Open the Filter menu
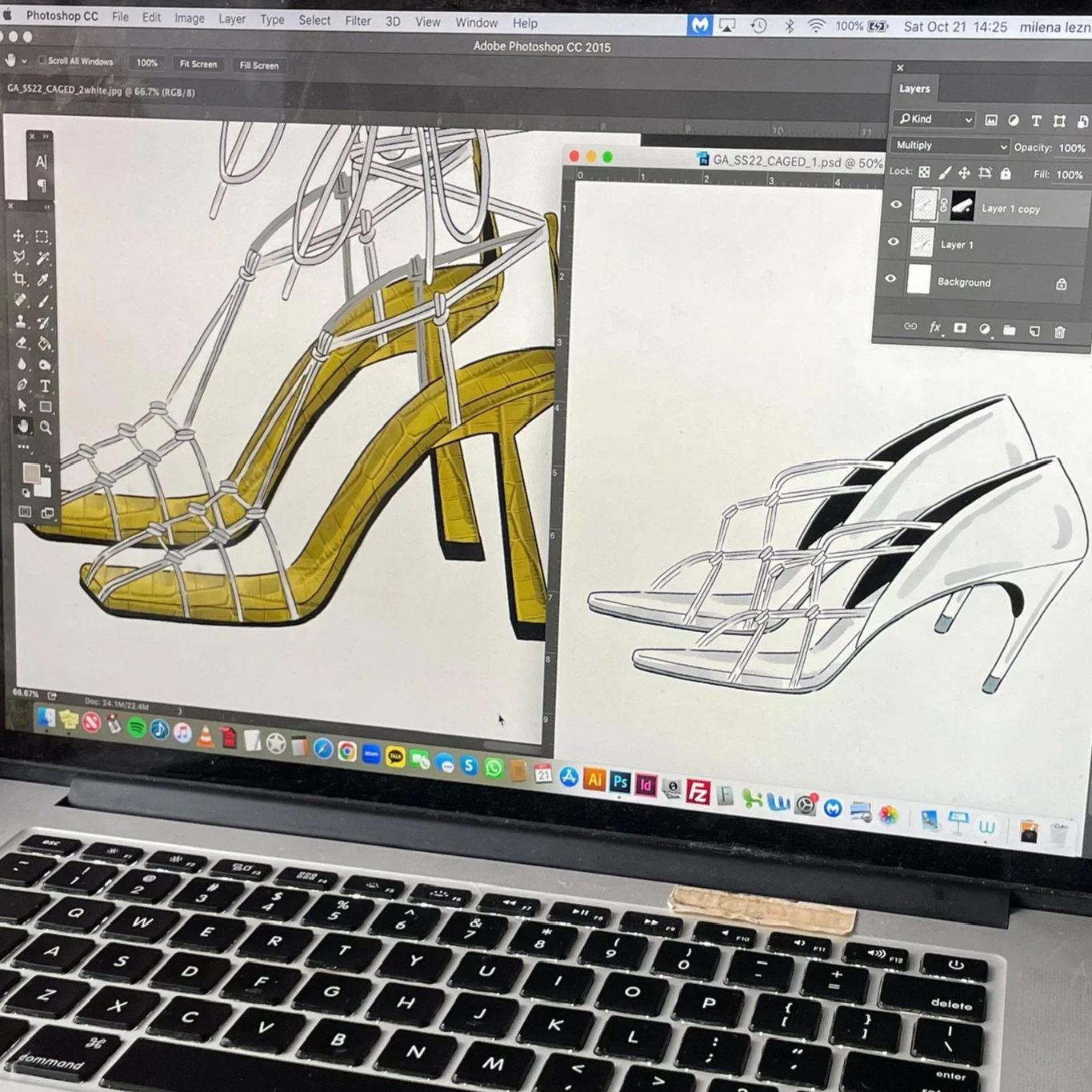The image size is (1092, 1092). point(358,22)
